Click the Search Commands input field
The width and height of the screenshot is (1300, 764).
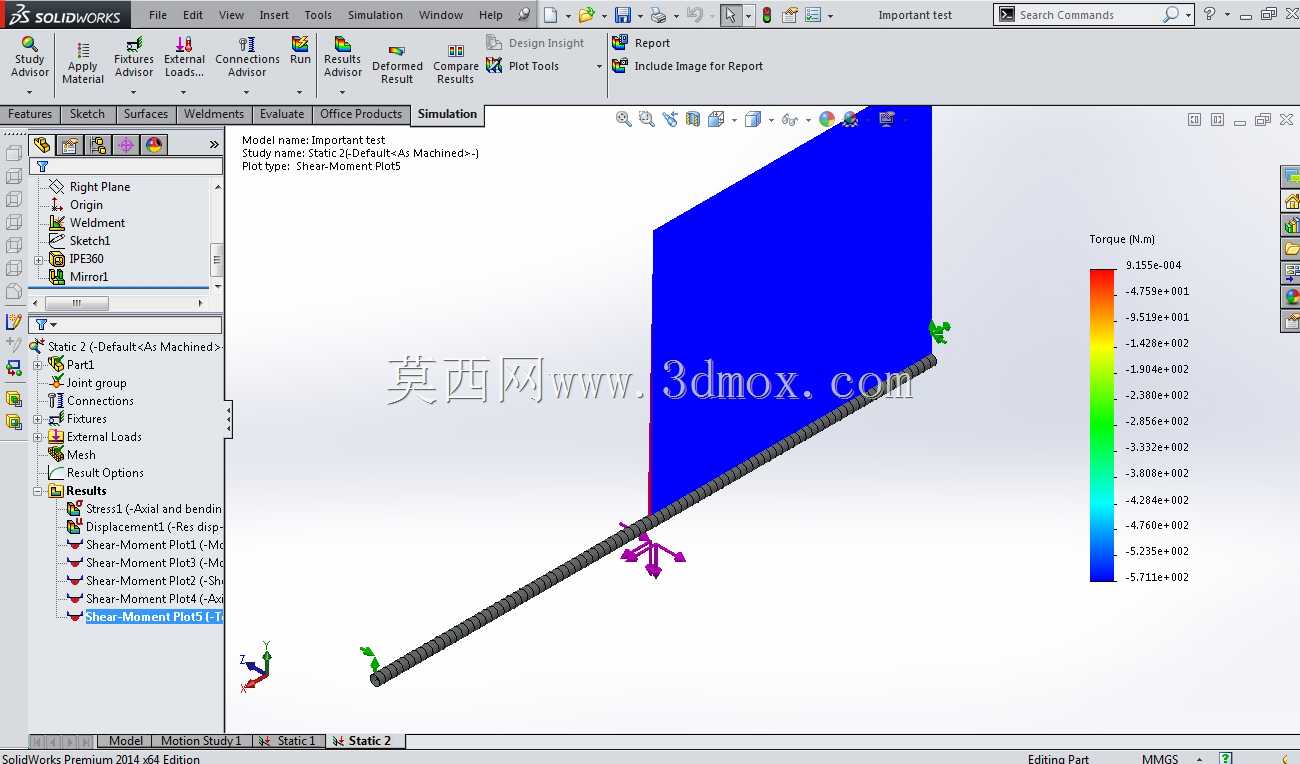(1090, 15)
